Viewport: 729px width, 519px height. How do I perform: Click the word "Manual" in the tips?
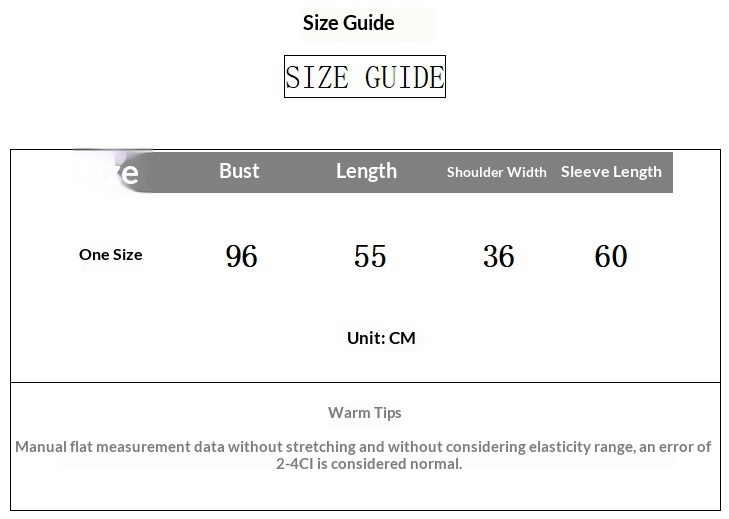click(42, 446)
